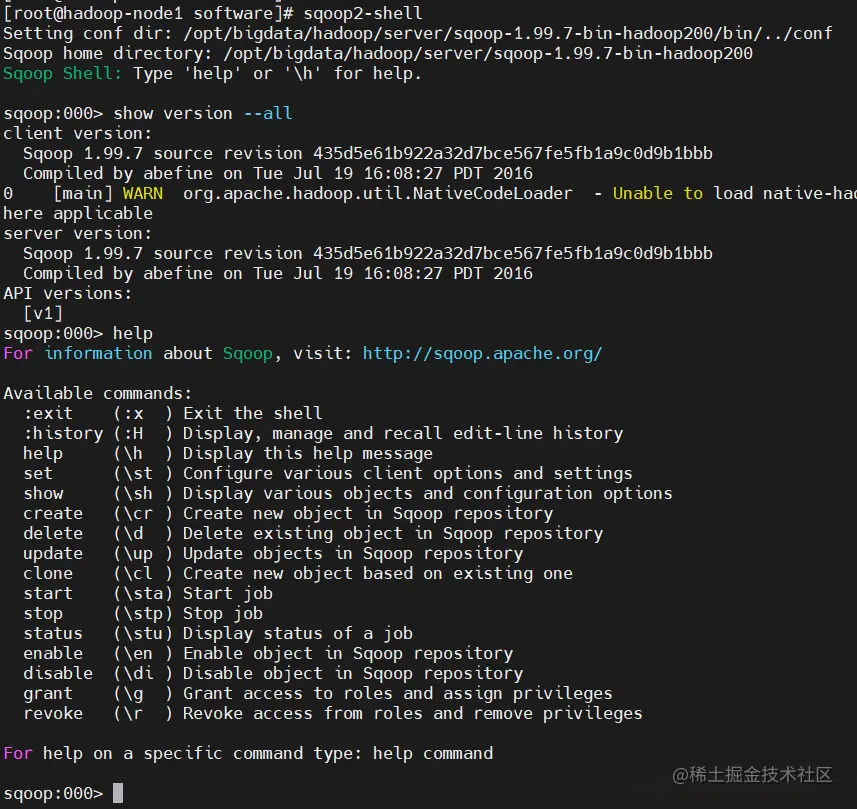
Task: Click the 'set' command row
Action: coord(328,473)
